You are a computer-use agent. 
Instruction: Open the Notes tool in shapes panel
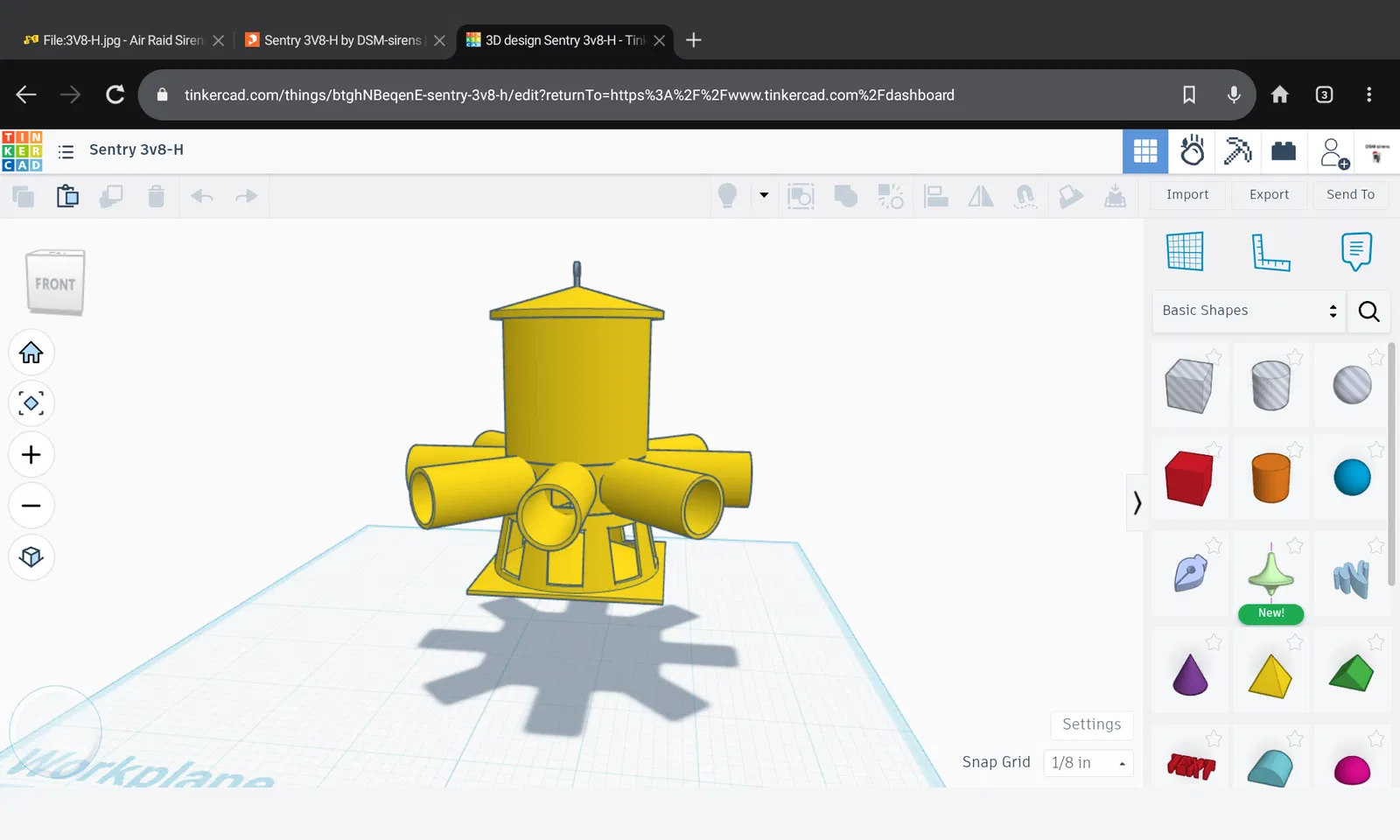[1356, 252]
